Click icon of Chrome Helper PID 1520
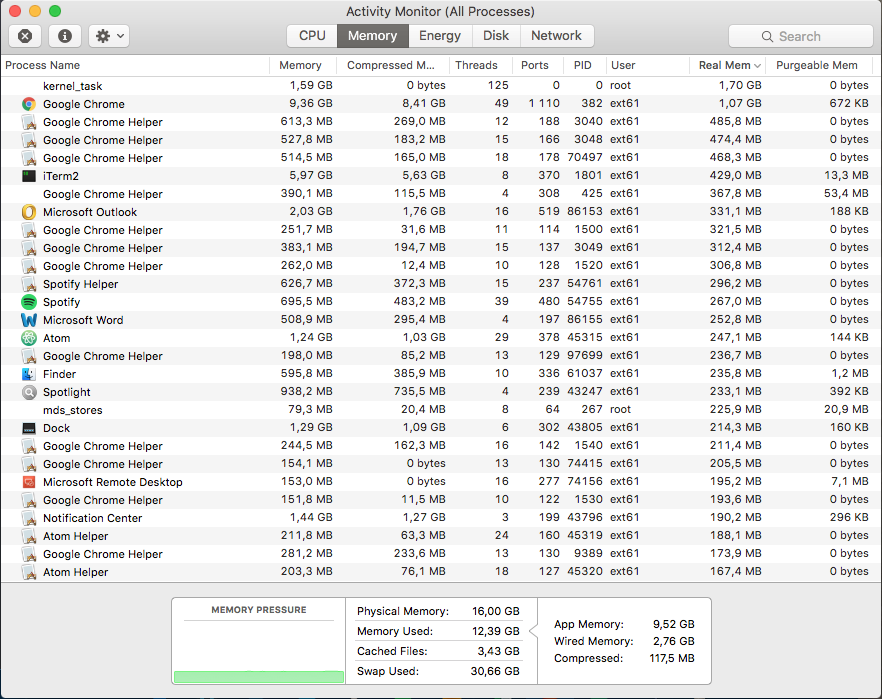Image resolution: width=882 pixels, height=699 pixels. click(x=29, y=266)
